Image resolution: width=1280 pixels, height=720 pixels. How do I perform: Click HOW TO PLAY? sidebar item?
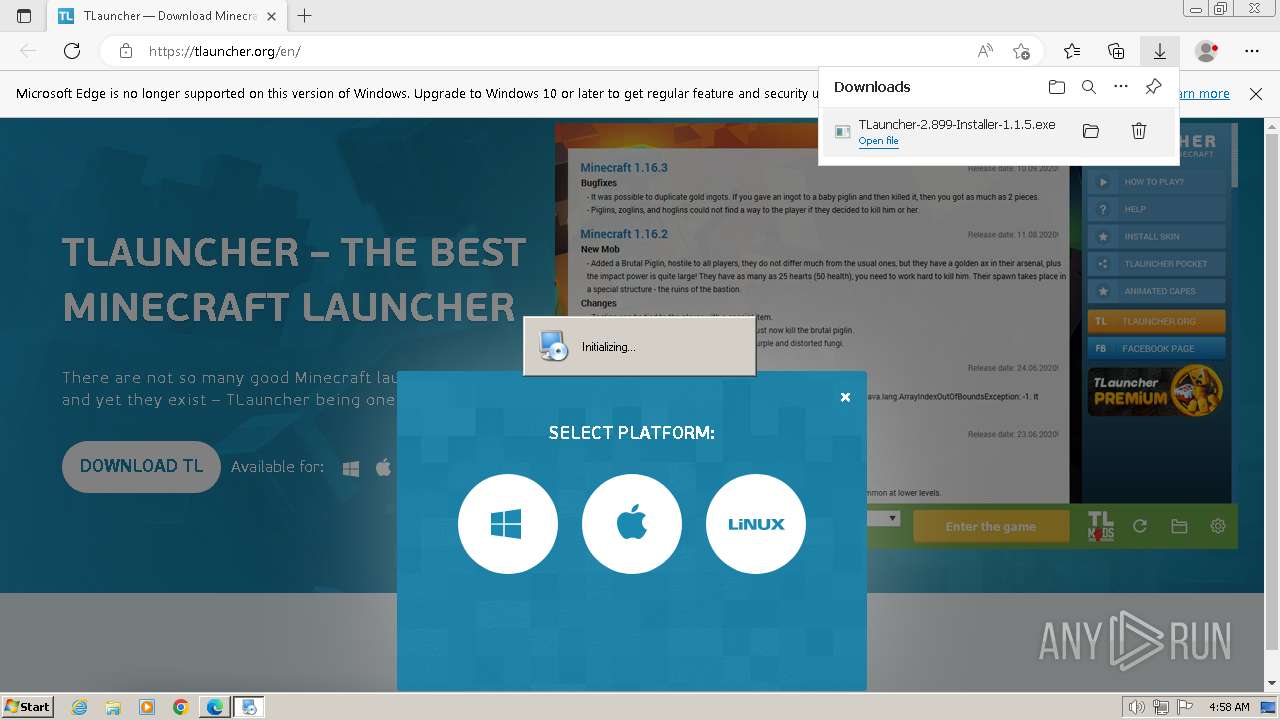coord(1156,182)
